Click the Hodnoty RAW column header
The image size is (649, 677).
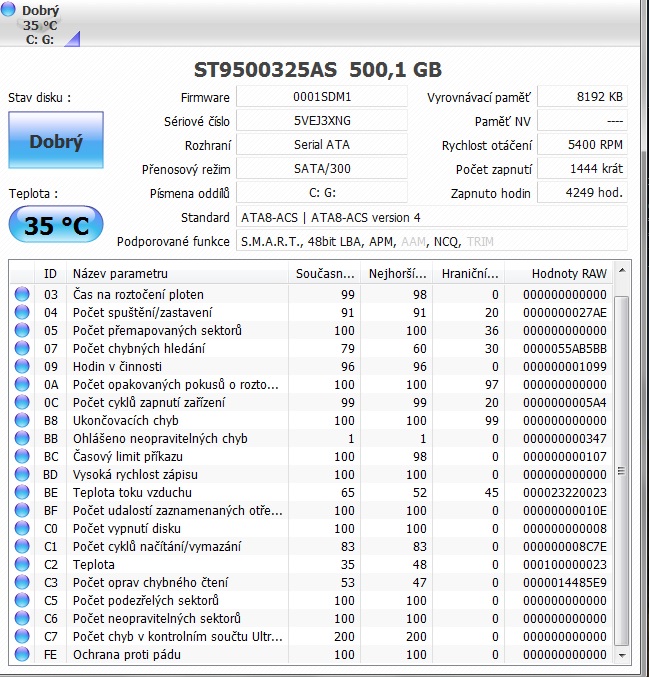559,273
